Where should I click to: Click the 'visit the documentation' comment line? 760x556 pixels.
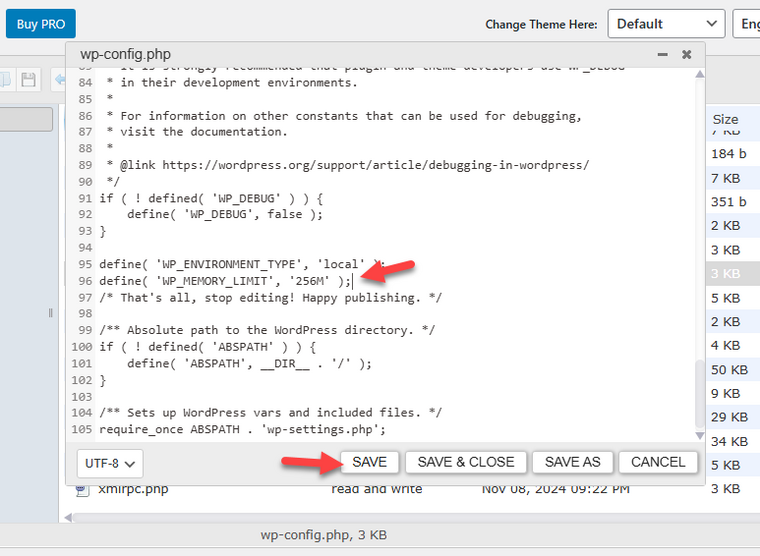point(197,132)
